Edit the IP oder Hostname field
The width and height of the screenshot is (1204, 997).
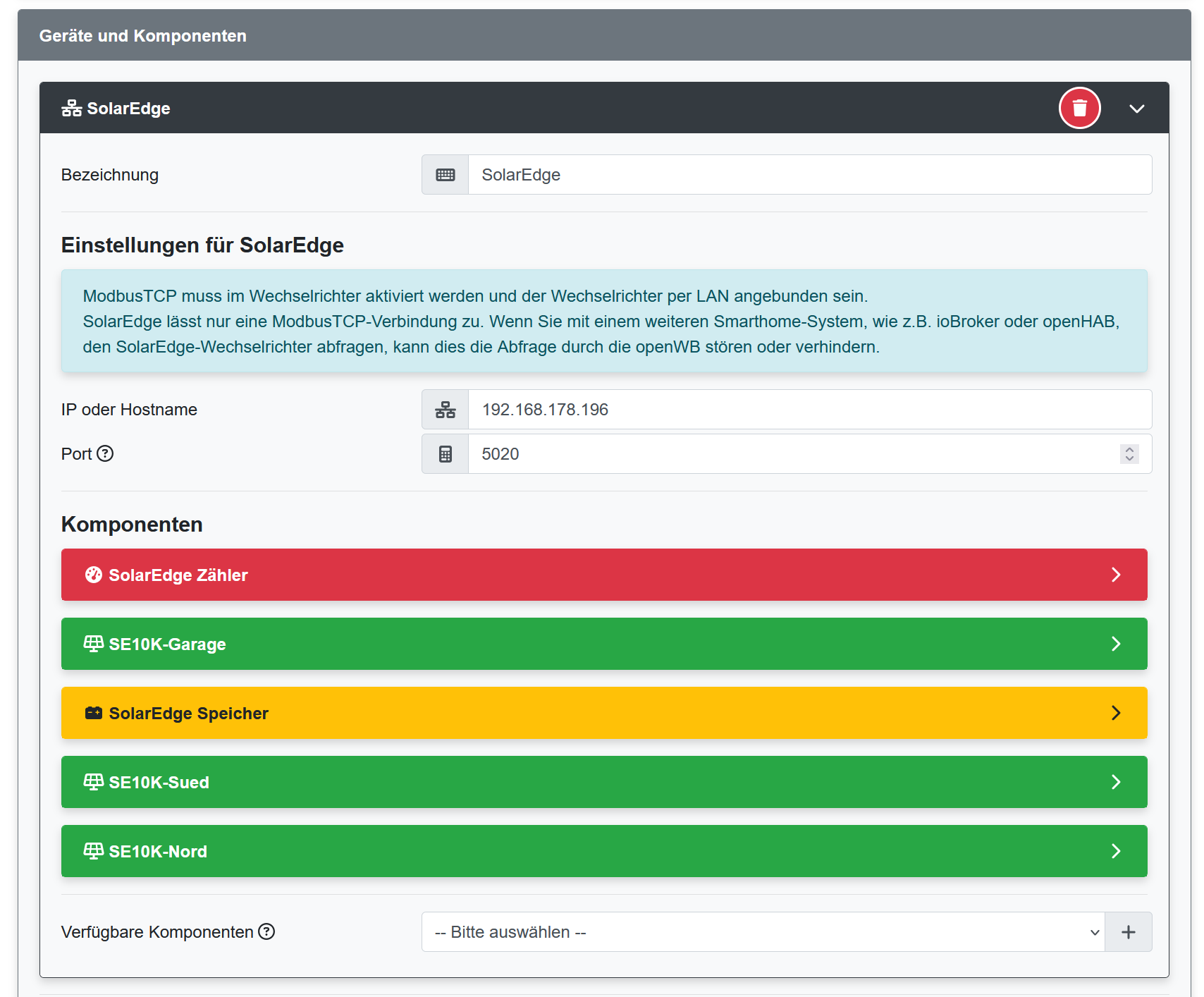click(x=810, y=410)
